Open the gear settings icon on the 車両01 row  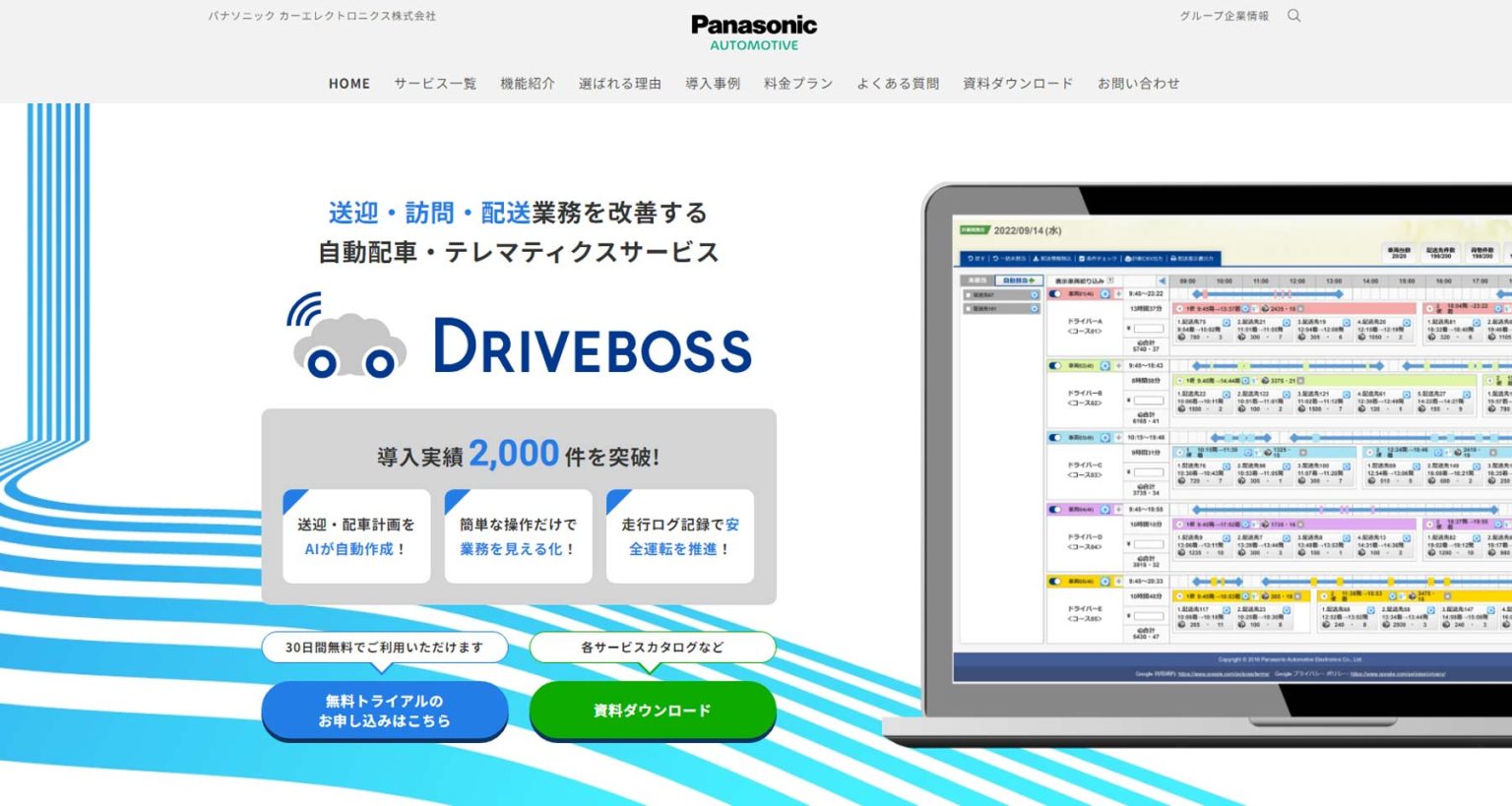[x=1105, y=294]
